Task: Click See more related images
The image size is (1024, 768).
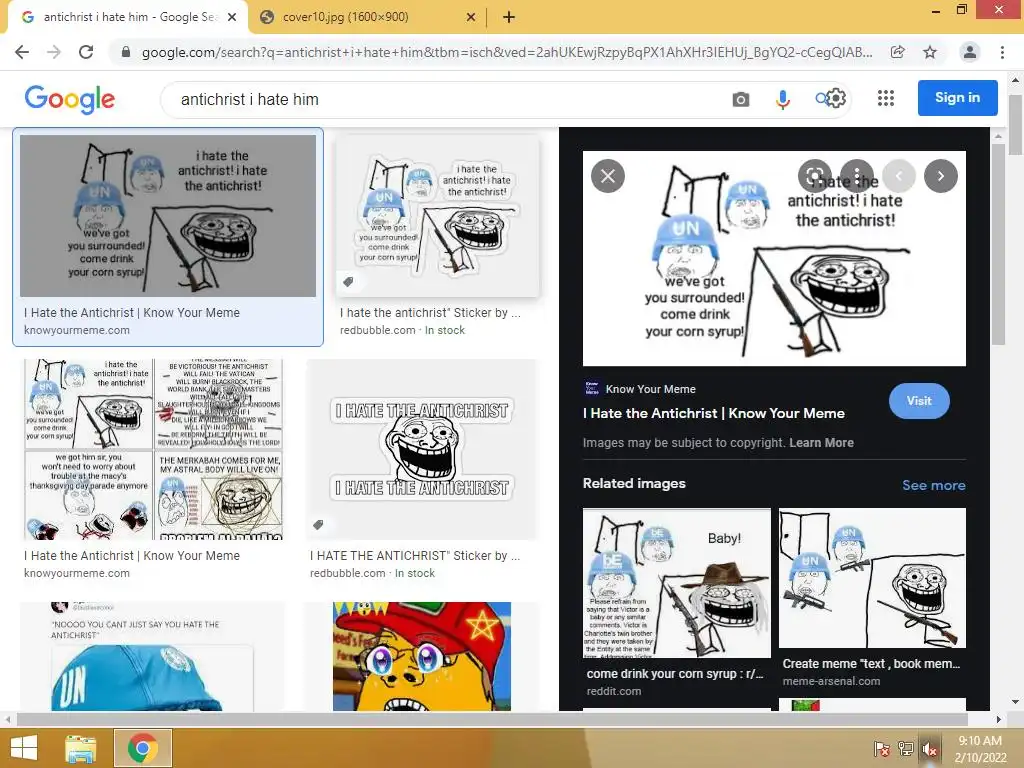Action: point(933,485)
